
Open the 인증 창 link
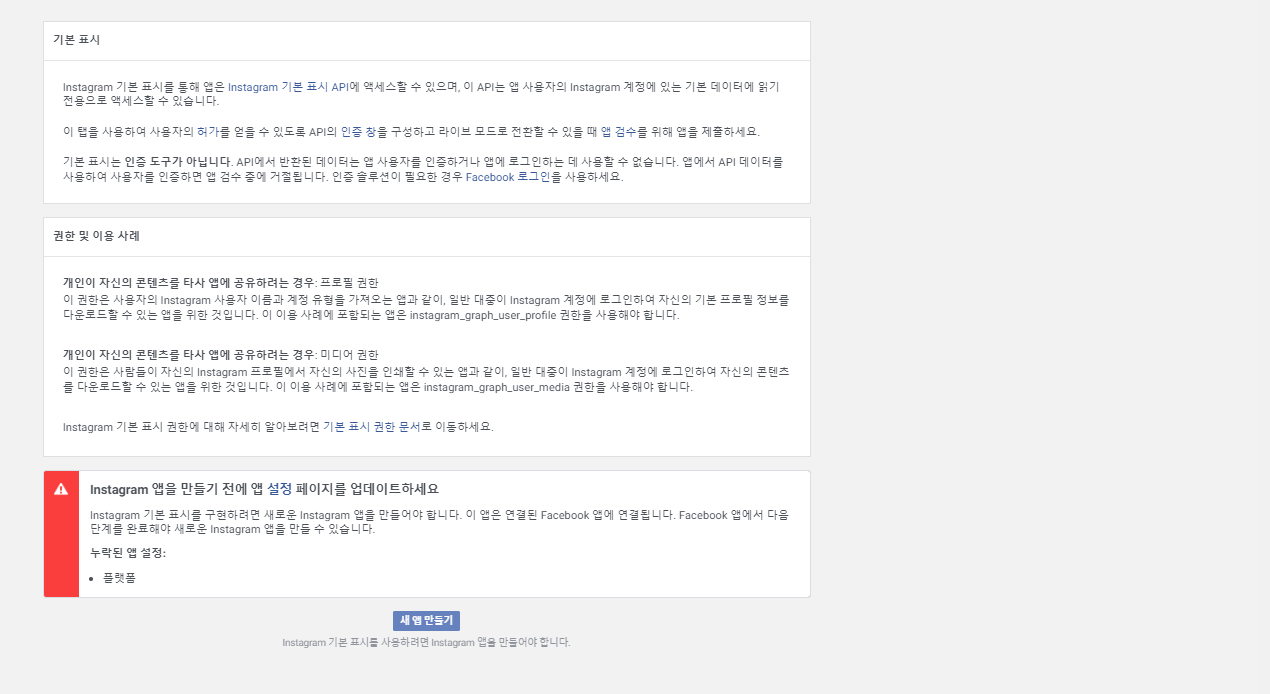pyautogui.click(x=358, y=132)
